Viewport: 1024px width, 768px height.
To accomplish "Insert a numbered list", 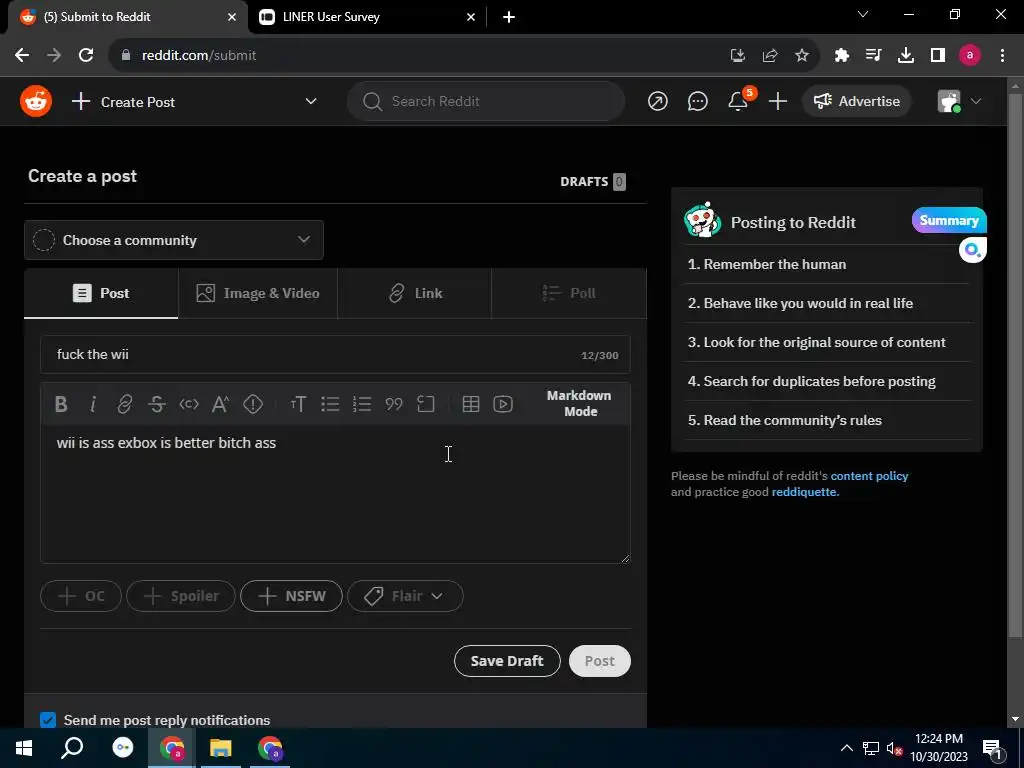I will [x=362, y=404].
